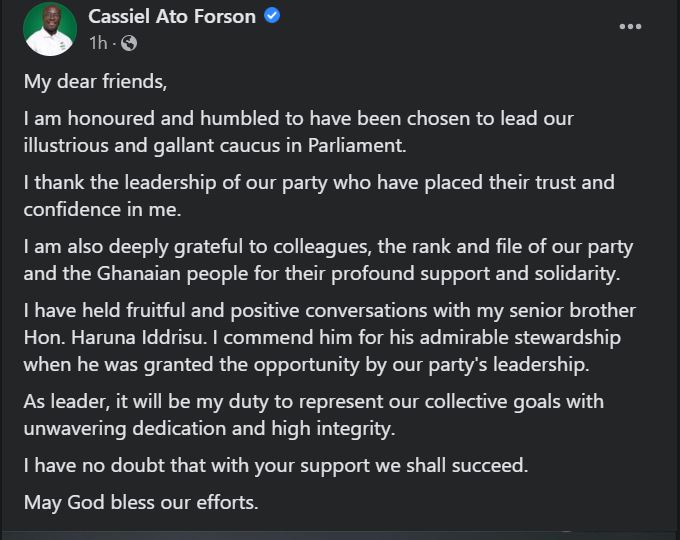
Task: Open the Cassiel Ato Forson profile name link
Action: pos(172,16)
